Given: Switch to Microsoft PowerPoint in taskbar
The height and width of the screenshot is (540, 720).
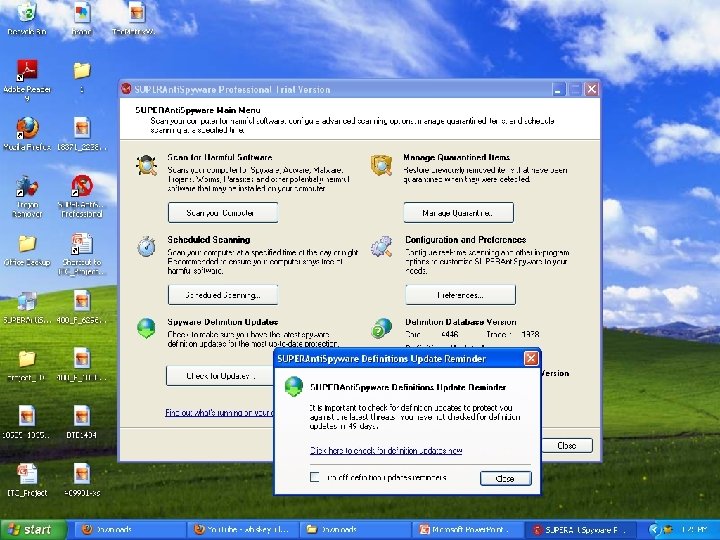Looking at the screenshot, I should point(467,530).
